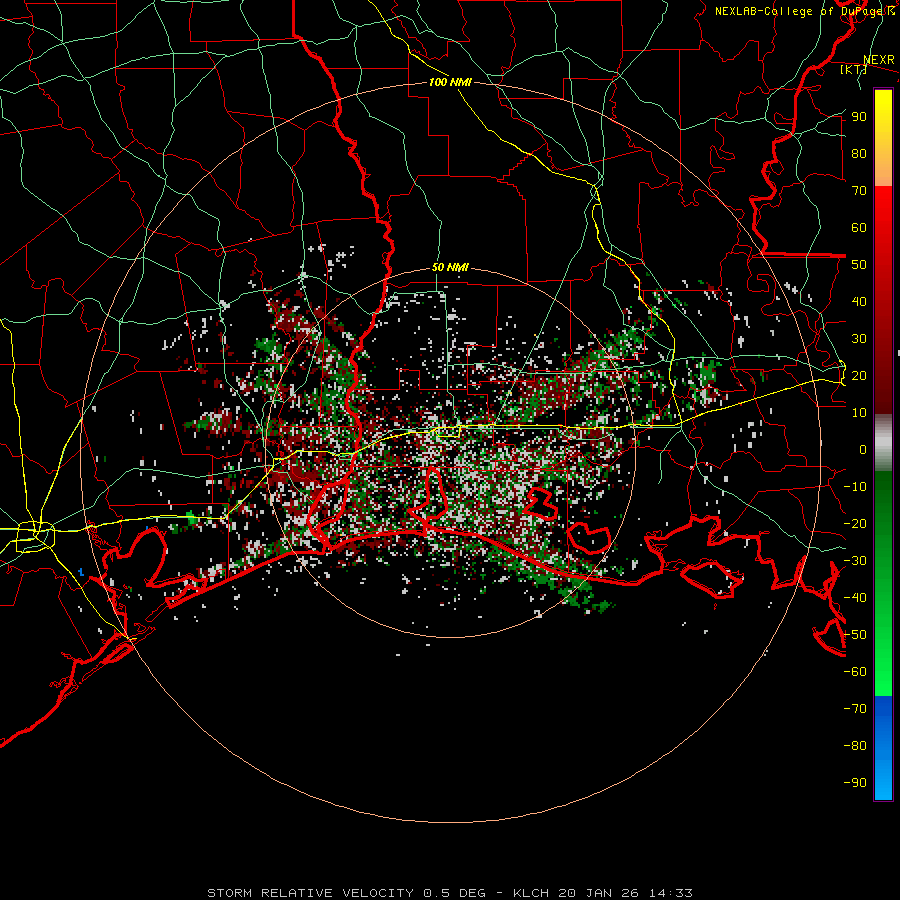The height and width of the screenshot is (900, 900).
Task: Click the 10 value on velocity scale
Action: (859, 413)
